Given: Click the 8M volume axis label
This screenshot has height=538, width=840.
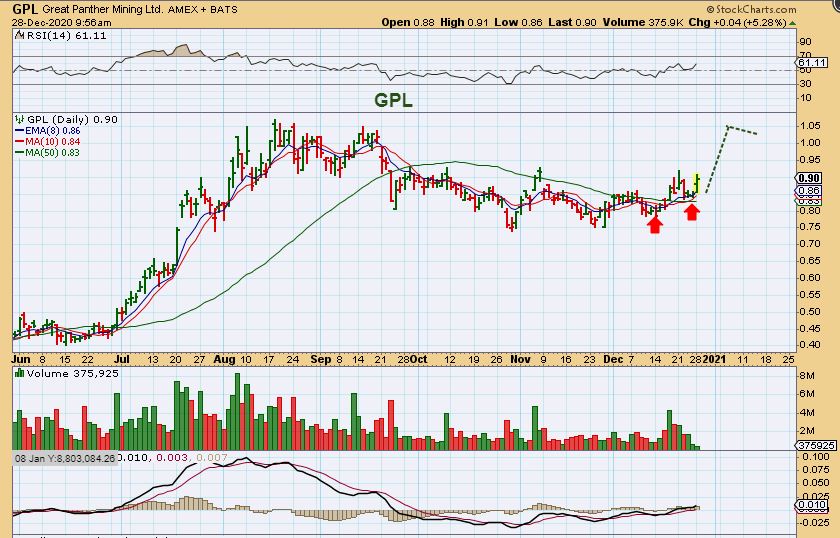Looking at the screenshot, I should (807, 376).
